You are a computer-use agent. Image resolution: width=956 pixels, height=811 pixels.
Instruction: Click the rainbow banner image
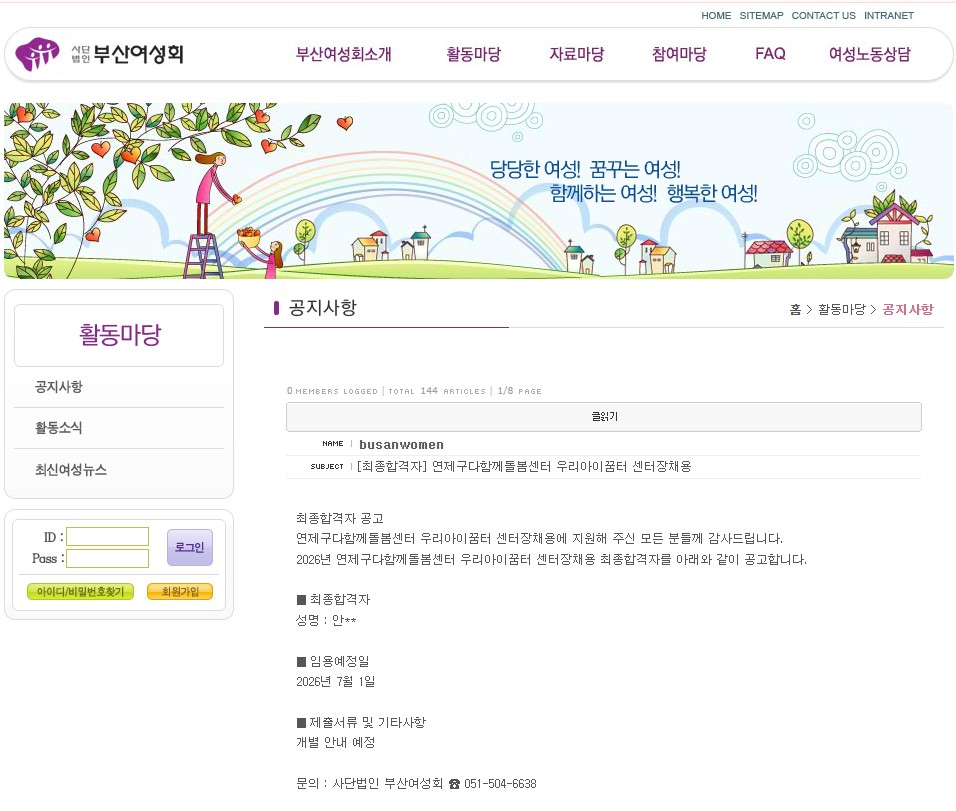pos(479,191)
